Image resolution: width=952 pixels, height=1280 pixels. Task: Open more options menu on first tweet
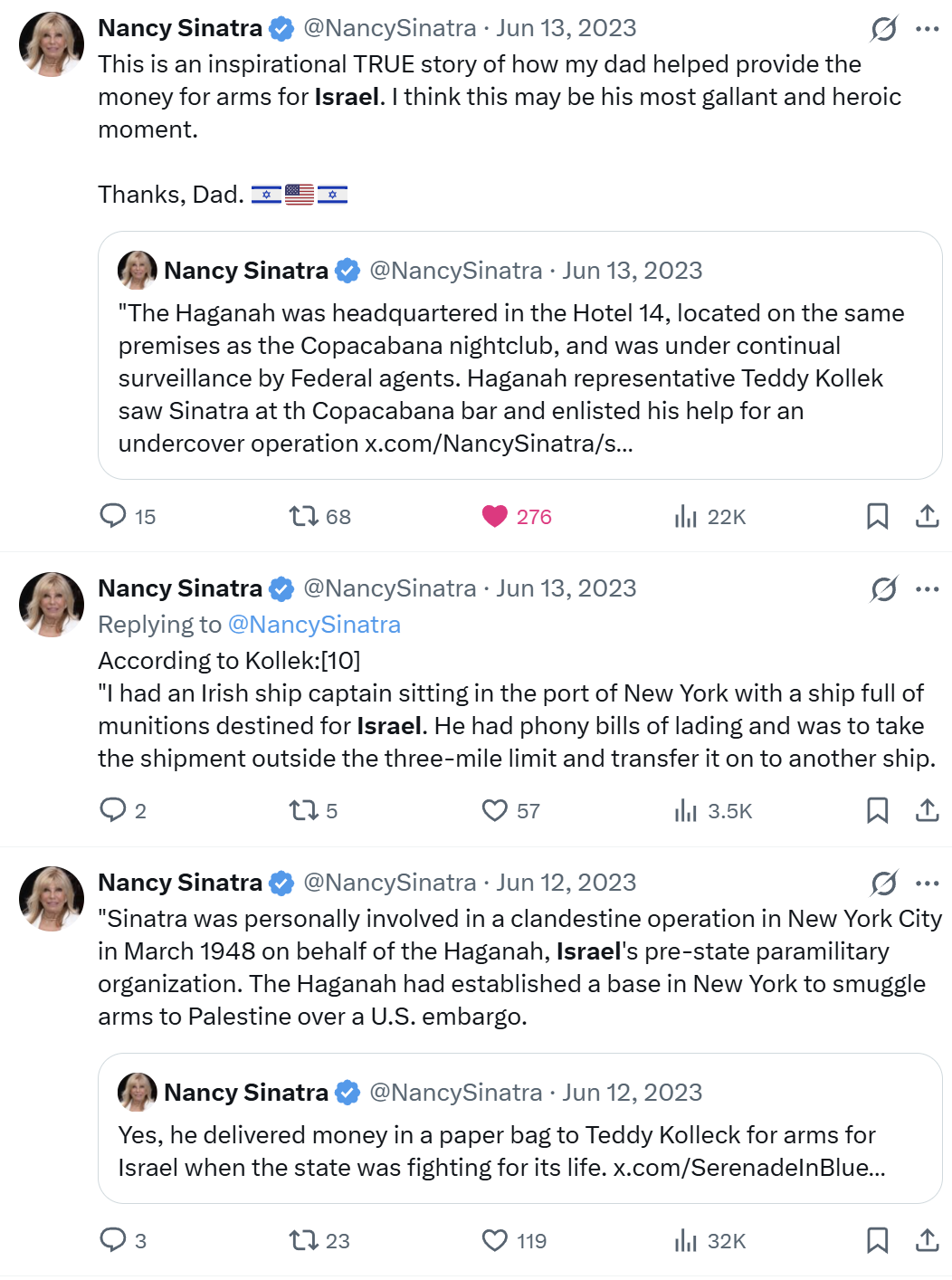click(928, 29)
